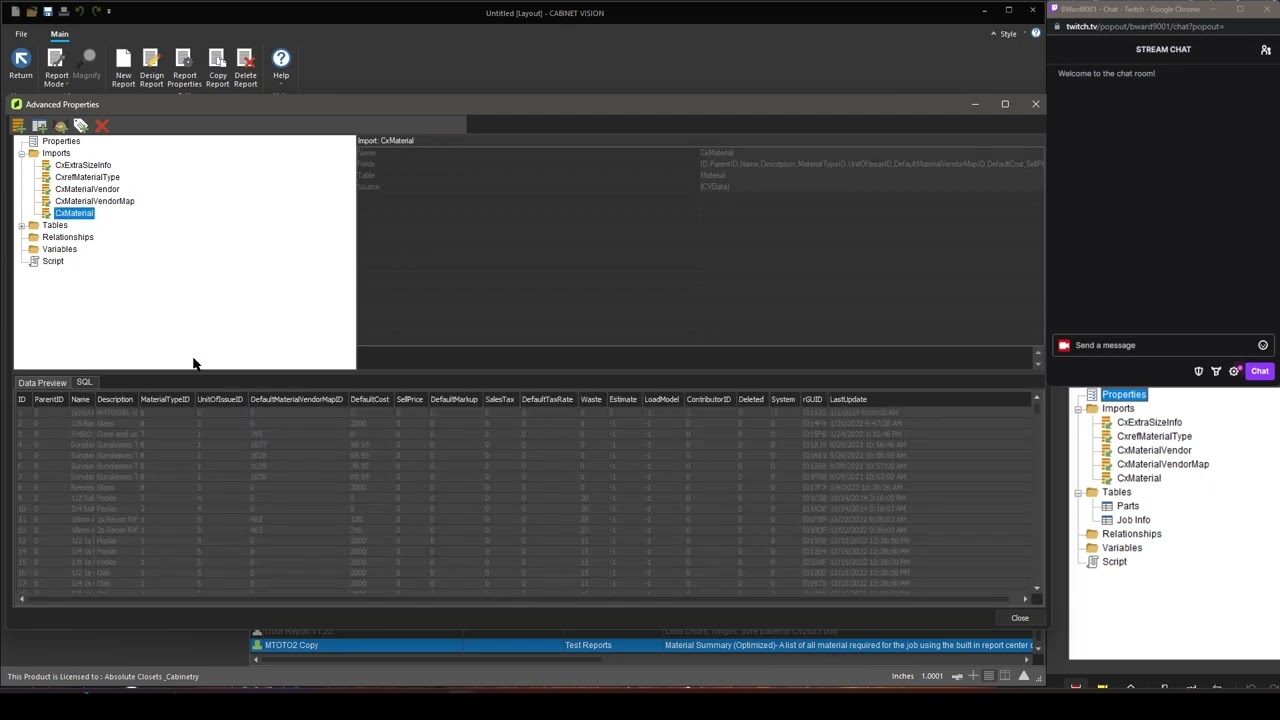Select CxExtraSizeInfo in Advanced Properties tree

(x=83, y=165)
